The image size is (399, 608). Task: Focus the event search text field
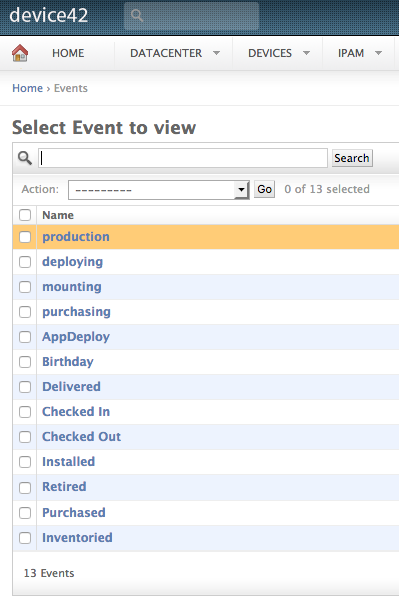183,158
